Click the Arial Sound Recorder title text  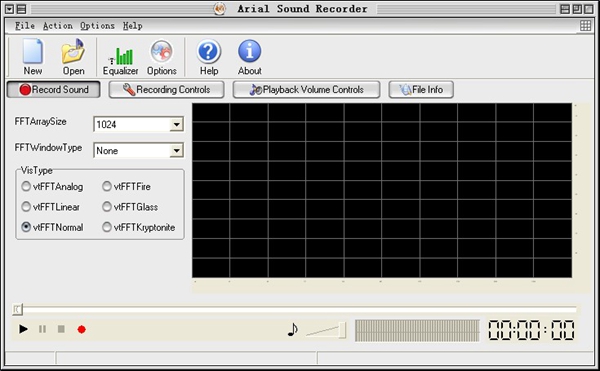point(302,9)
